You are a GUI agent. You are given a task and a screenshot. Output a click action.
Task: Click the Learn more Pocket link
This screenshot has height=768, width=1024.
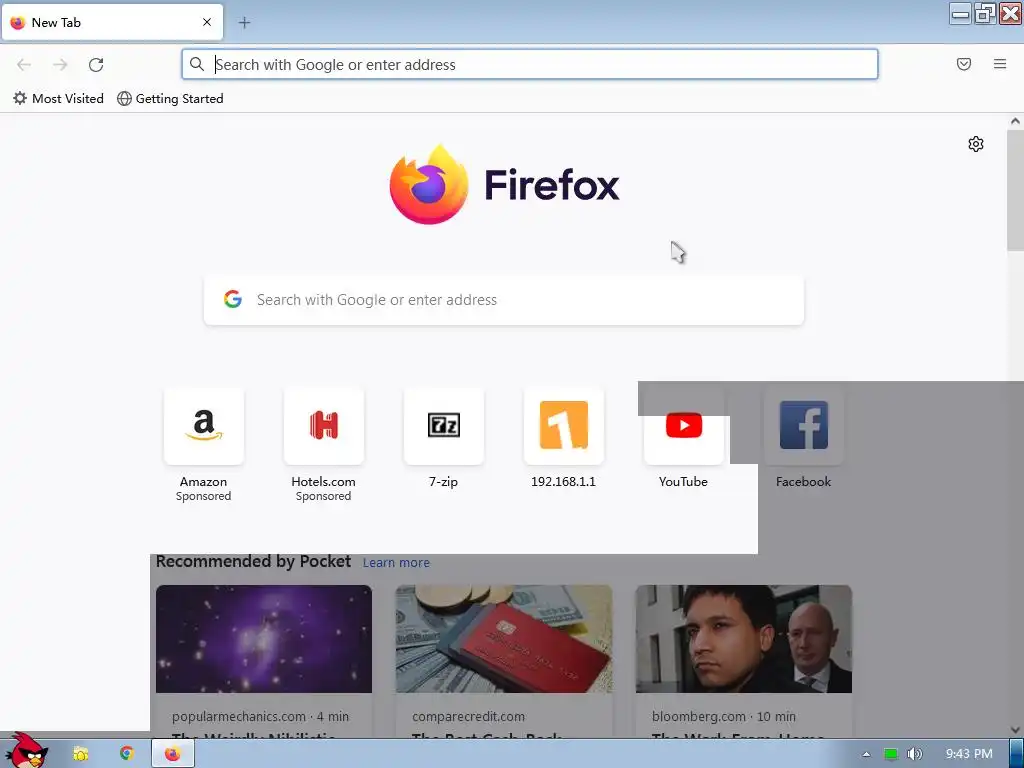[396, 563]
